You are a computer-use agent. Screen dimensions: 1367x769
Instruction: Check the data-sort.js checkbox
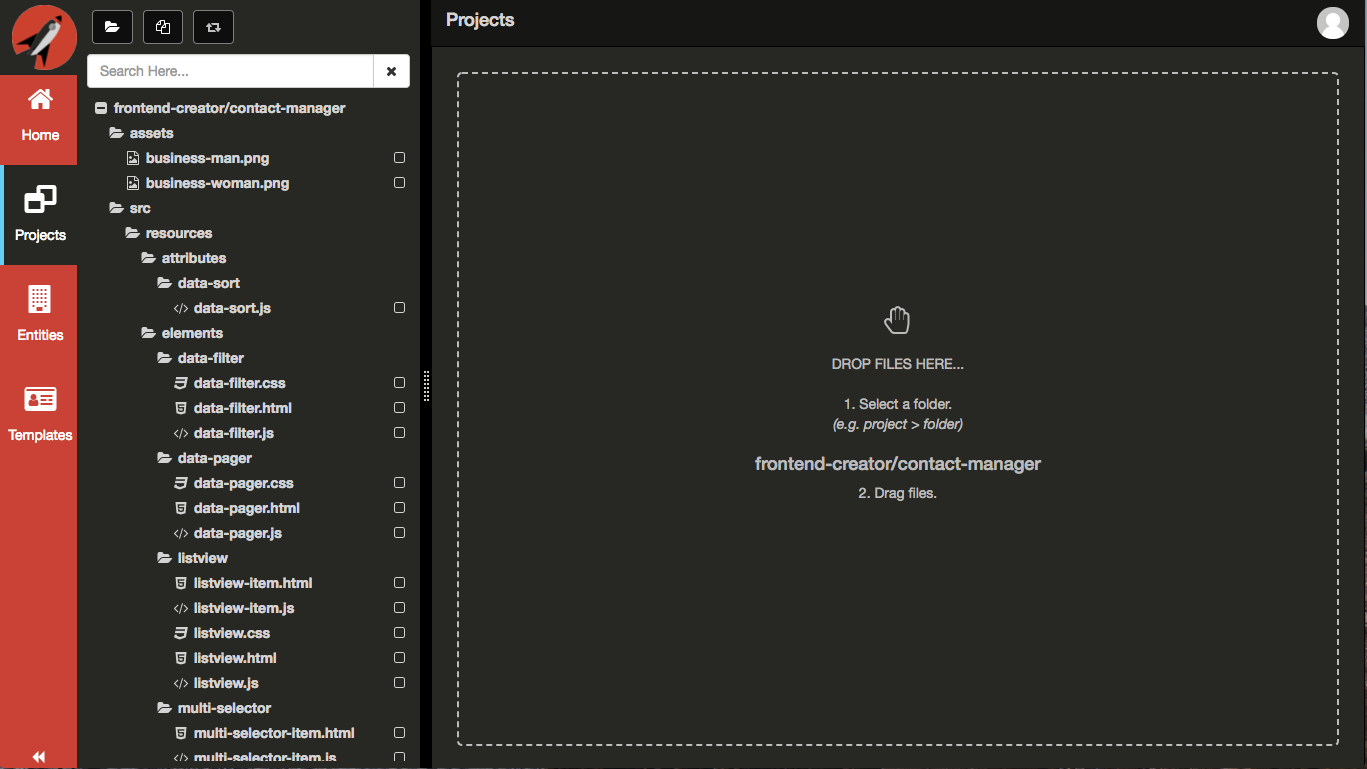[x=399, y=308]
